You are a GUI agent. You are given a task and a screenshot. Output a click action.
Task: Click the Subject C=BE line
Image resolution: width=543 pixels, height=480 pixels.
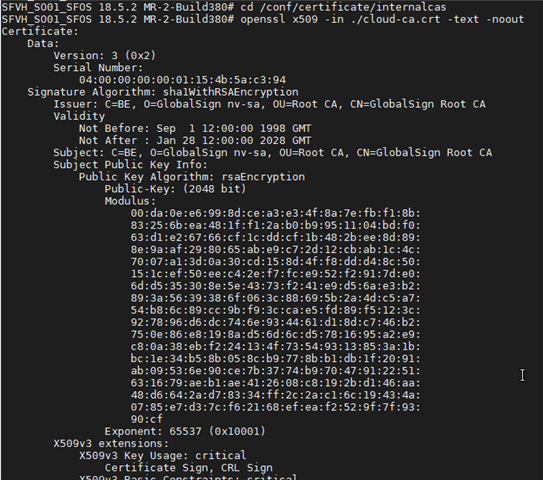(273, 153)
